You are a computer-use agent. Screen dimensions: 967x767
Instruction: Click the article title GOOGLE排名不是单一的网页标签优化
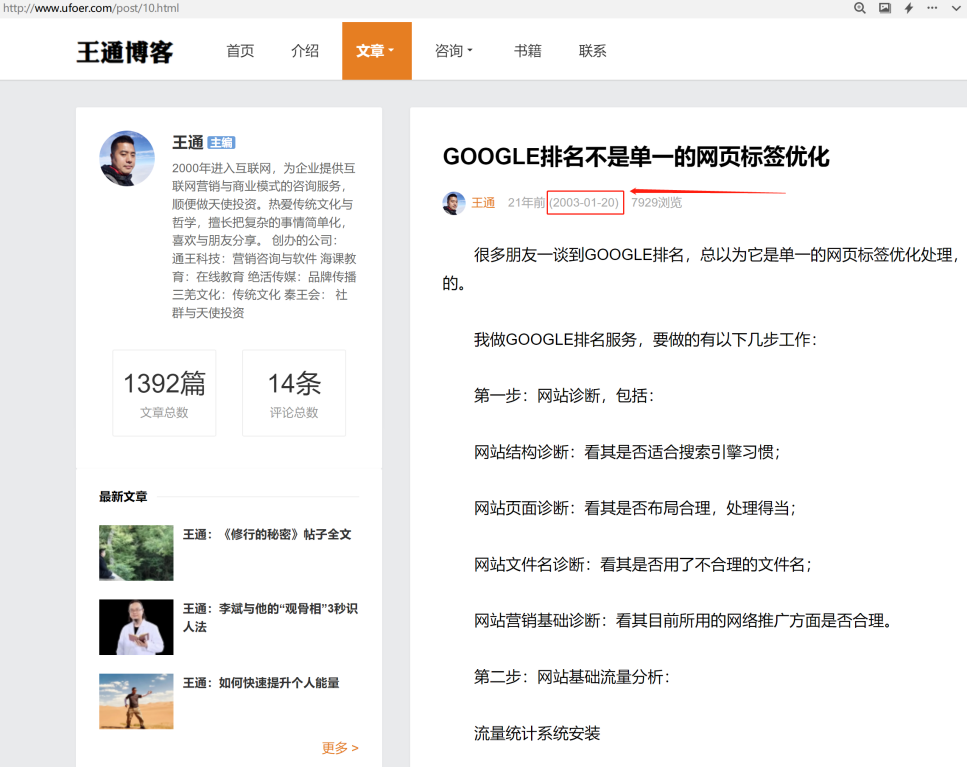(x=636, y=157)
